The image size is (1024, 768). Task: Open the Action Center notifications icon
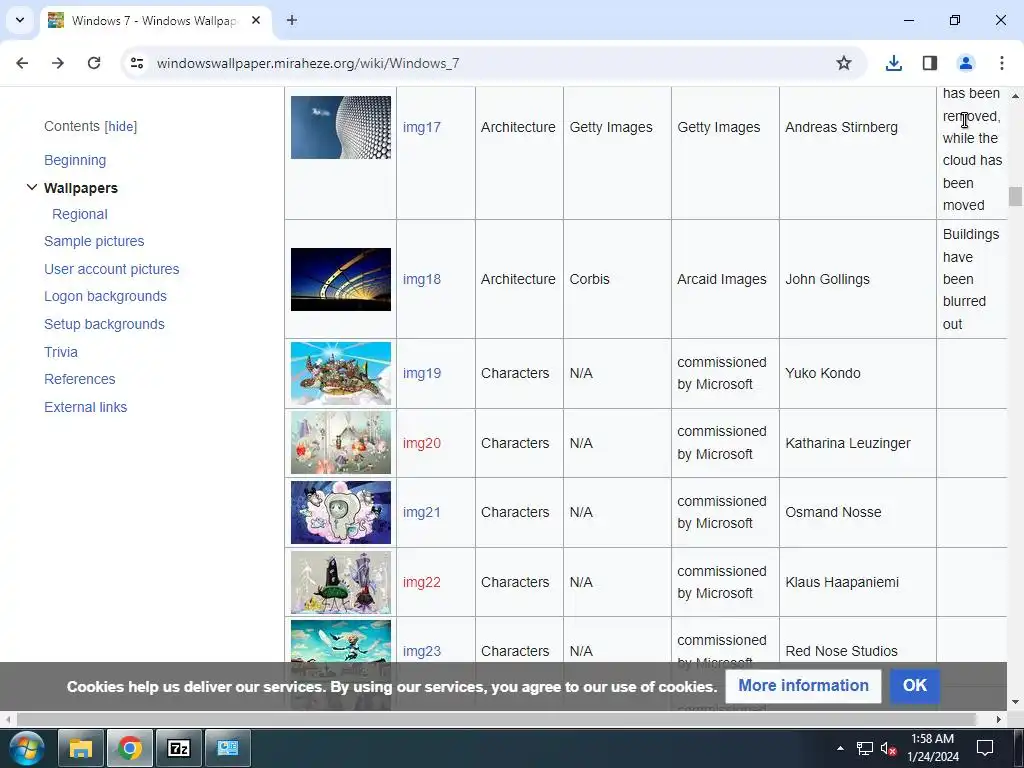(985, 748)
